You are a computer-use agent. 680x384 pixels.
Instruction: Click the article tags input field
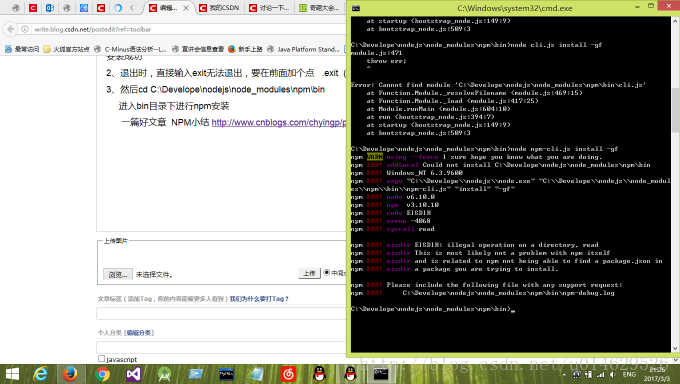(221, 313)
